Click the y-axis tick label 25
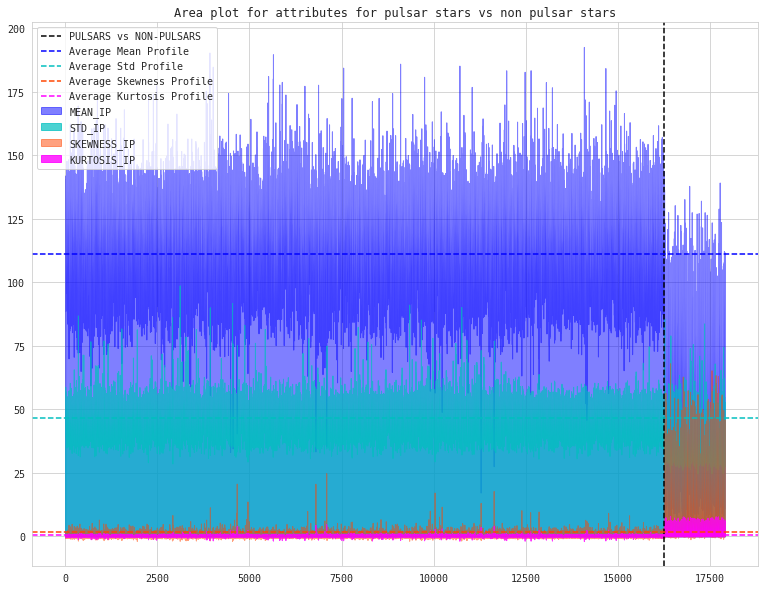 click(x=19, y=474)
